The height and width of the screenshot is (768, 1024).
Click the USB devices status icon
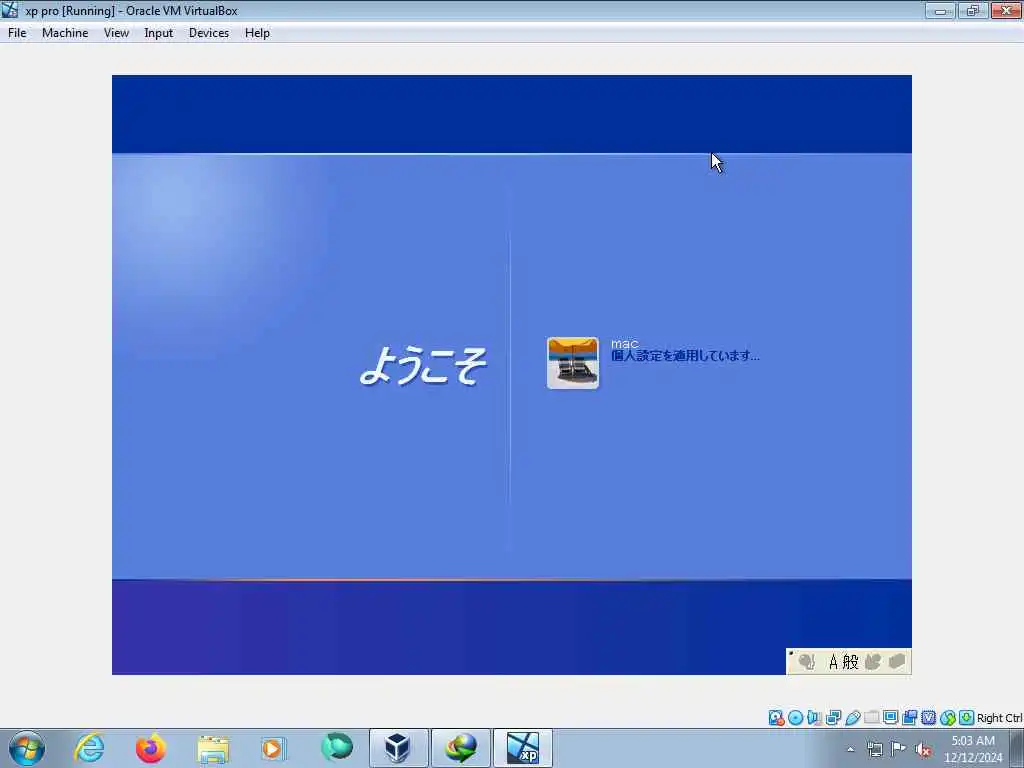click(852, 718)
